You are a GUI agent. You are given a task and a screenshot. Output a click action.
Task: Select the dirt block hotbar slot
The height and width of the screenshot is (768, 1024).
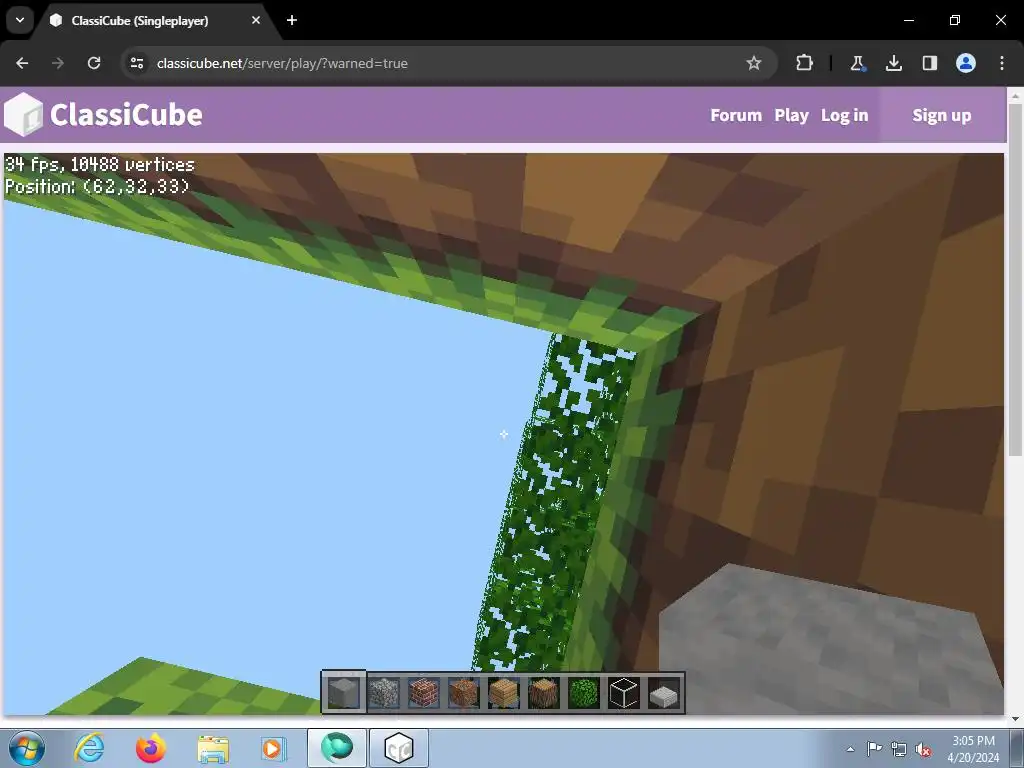(464, 692)
